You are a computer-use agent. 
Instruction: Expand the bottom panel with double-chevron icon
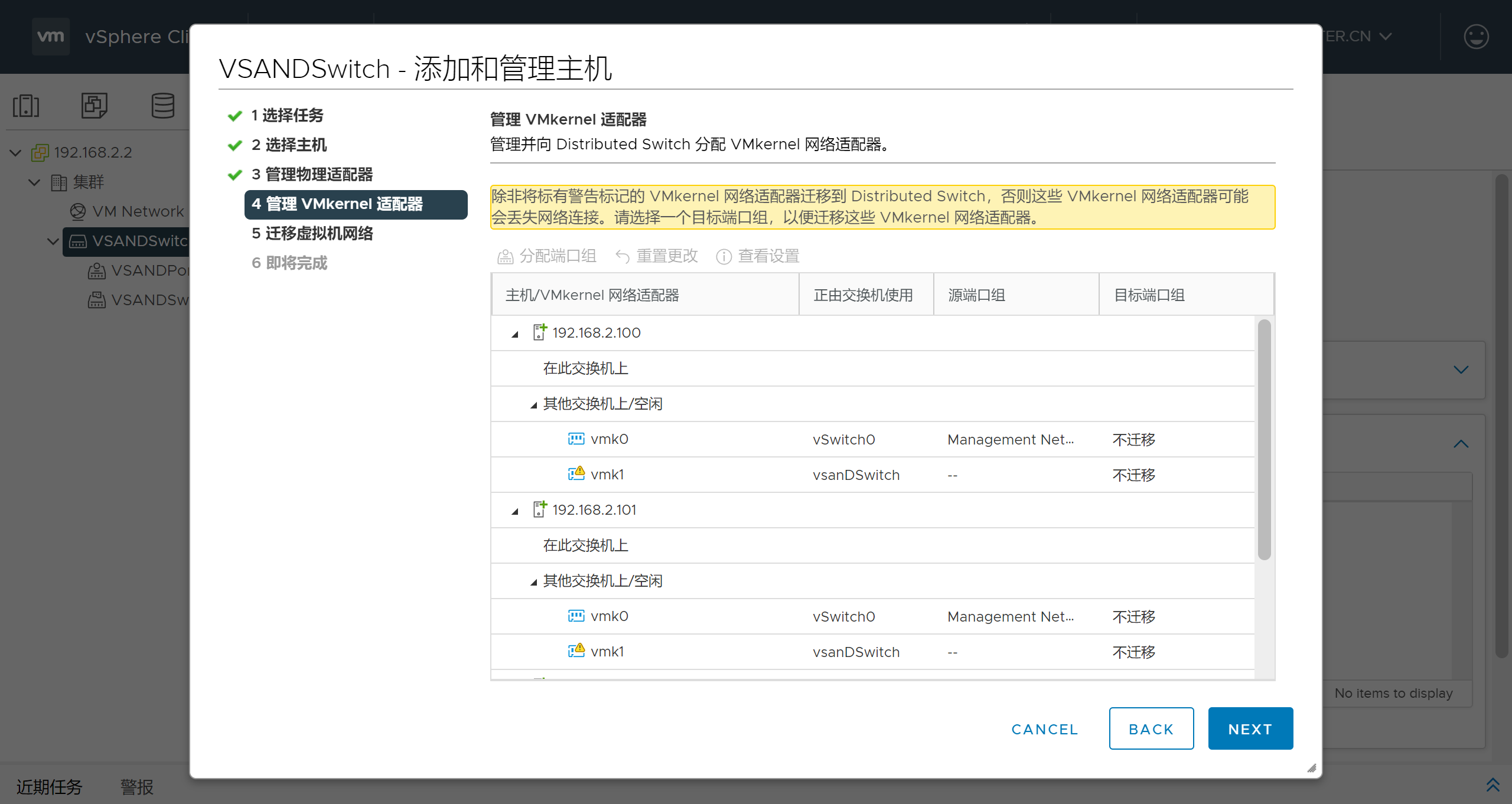point(1493,786)
